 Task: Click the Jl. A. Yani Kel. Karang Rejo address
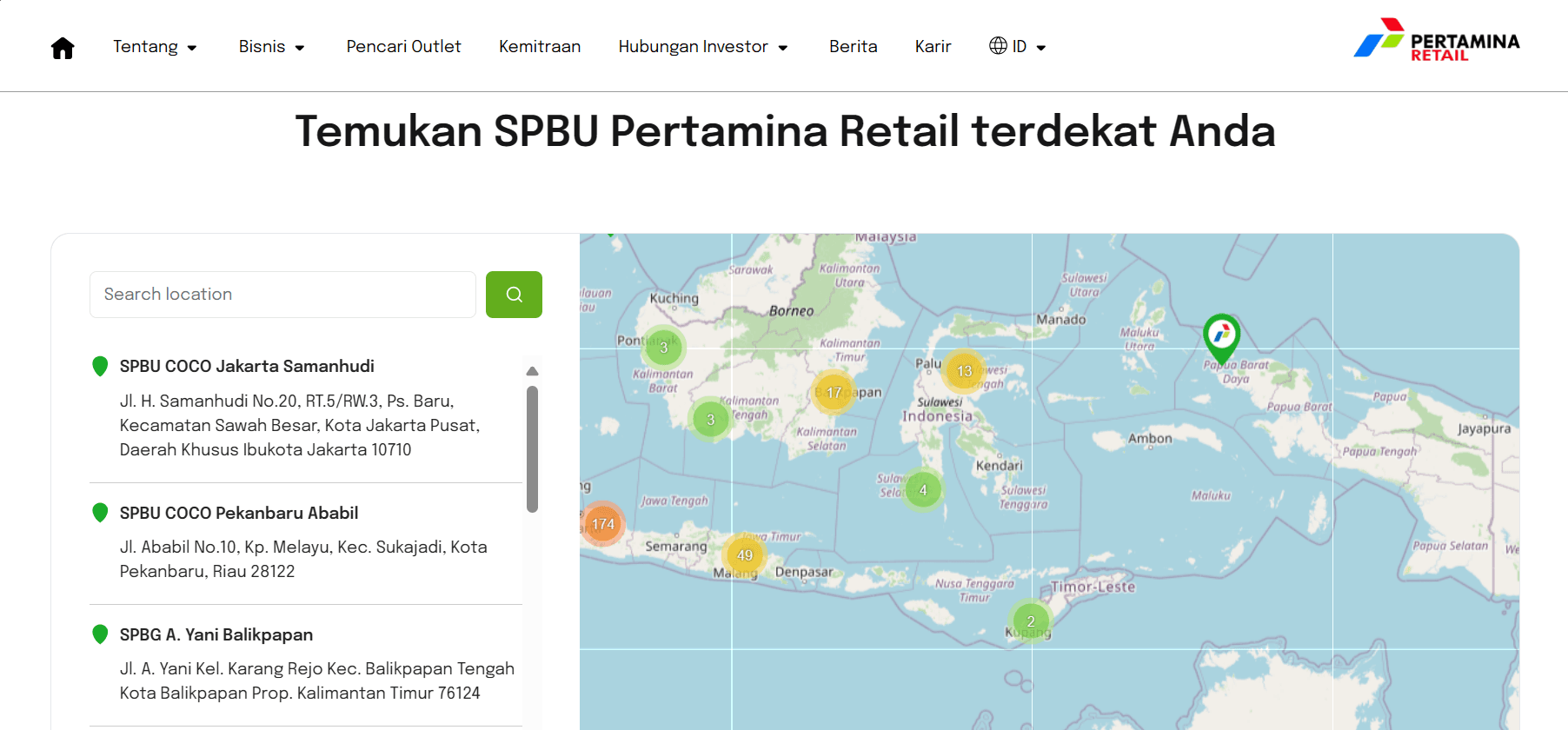click(317, 680)
